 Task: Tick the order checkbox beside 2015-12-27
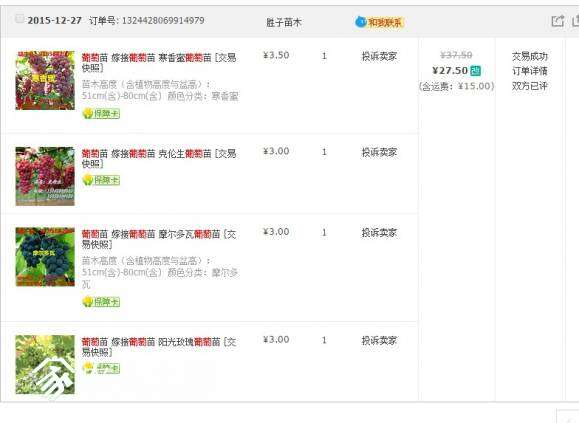coord(19,19)
